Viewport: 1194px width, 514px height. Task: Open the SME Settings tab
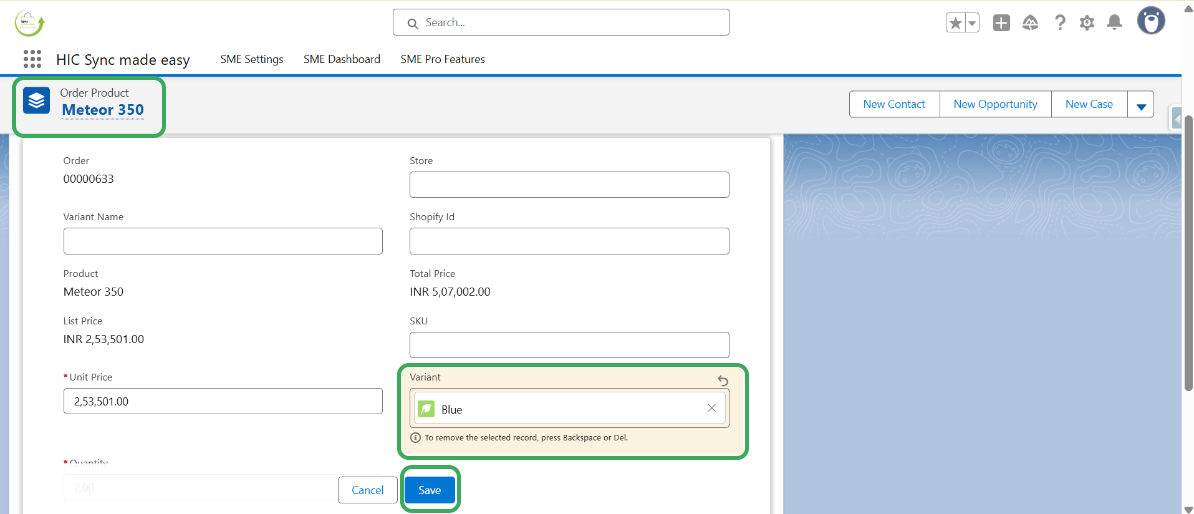(x=251, y=59)
